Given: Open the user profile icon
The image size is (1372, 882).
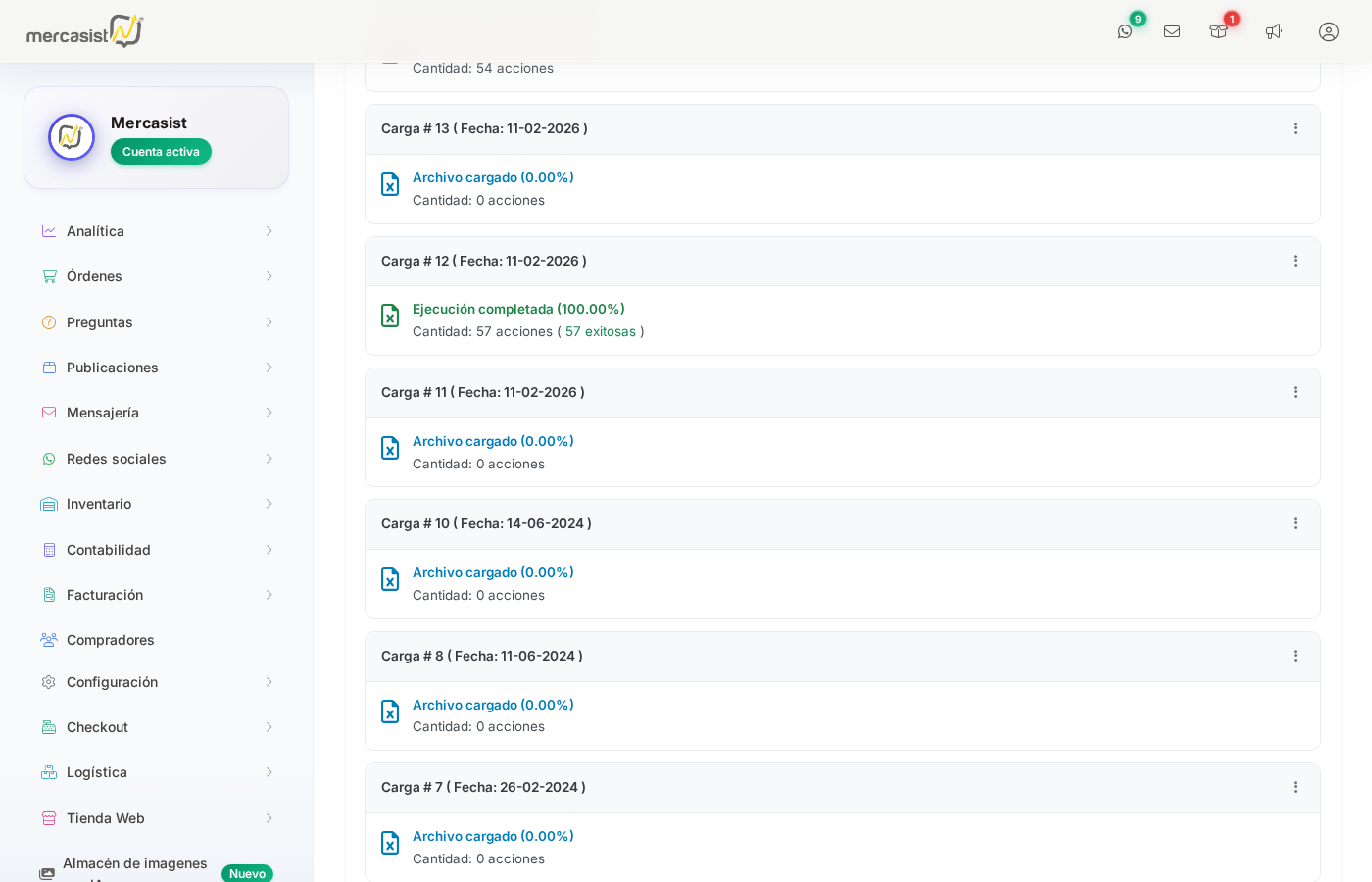Looking at the screenshot, I should tap(1329, 31).
